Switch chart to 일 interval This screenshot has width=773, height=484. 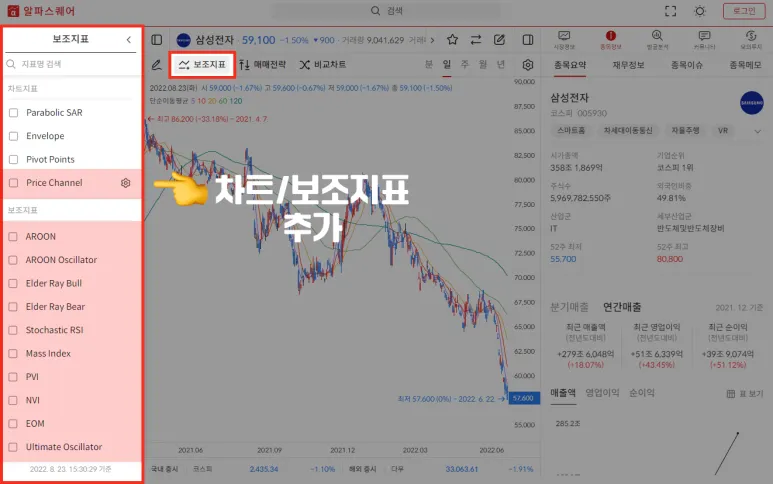[x=447, y=64]
